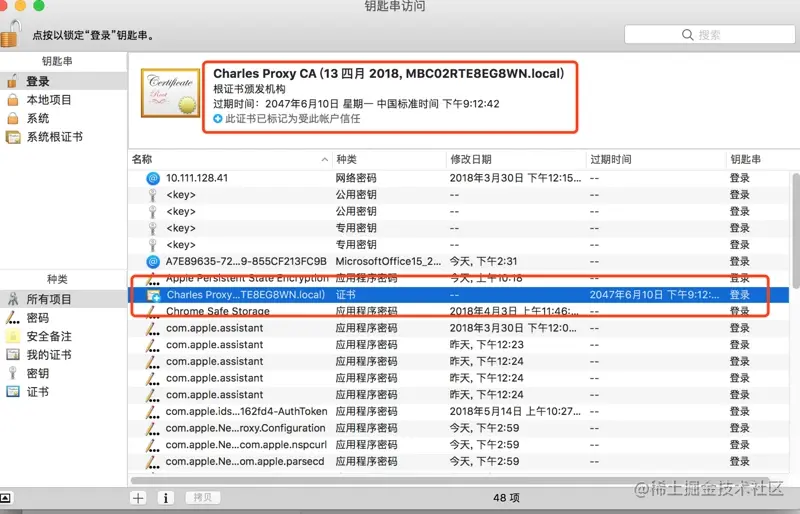Sort by the 过期时间 column header
The width and height of the screenshot is (800, 514).
click(x=656, y=159)
